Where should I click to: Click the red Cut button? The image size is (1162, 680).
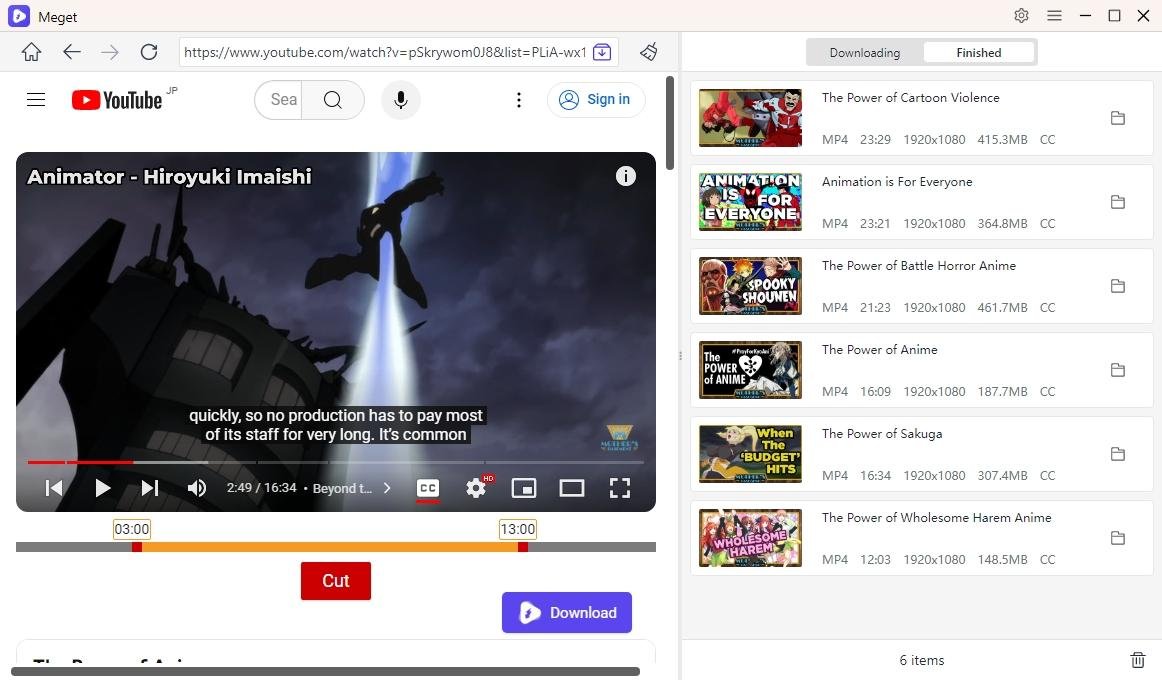pos(336,581)
